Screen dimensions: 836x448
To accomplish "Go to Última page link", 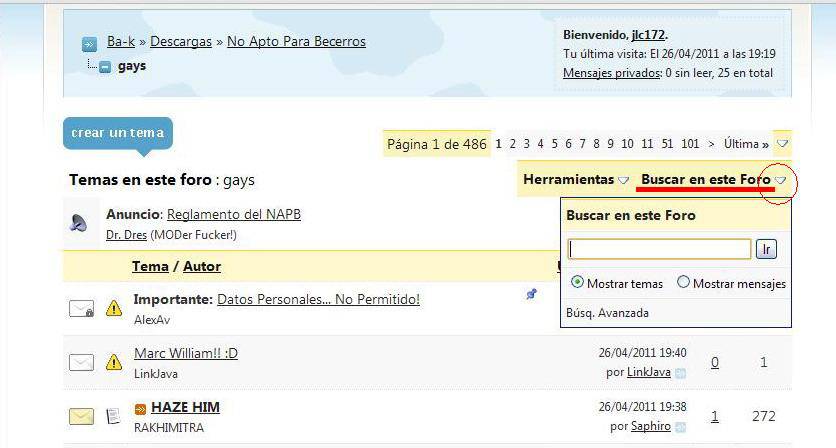I will click(x=746, y=144).
